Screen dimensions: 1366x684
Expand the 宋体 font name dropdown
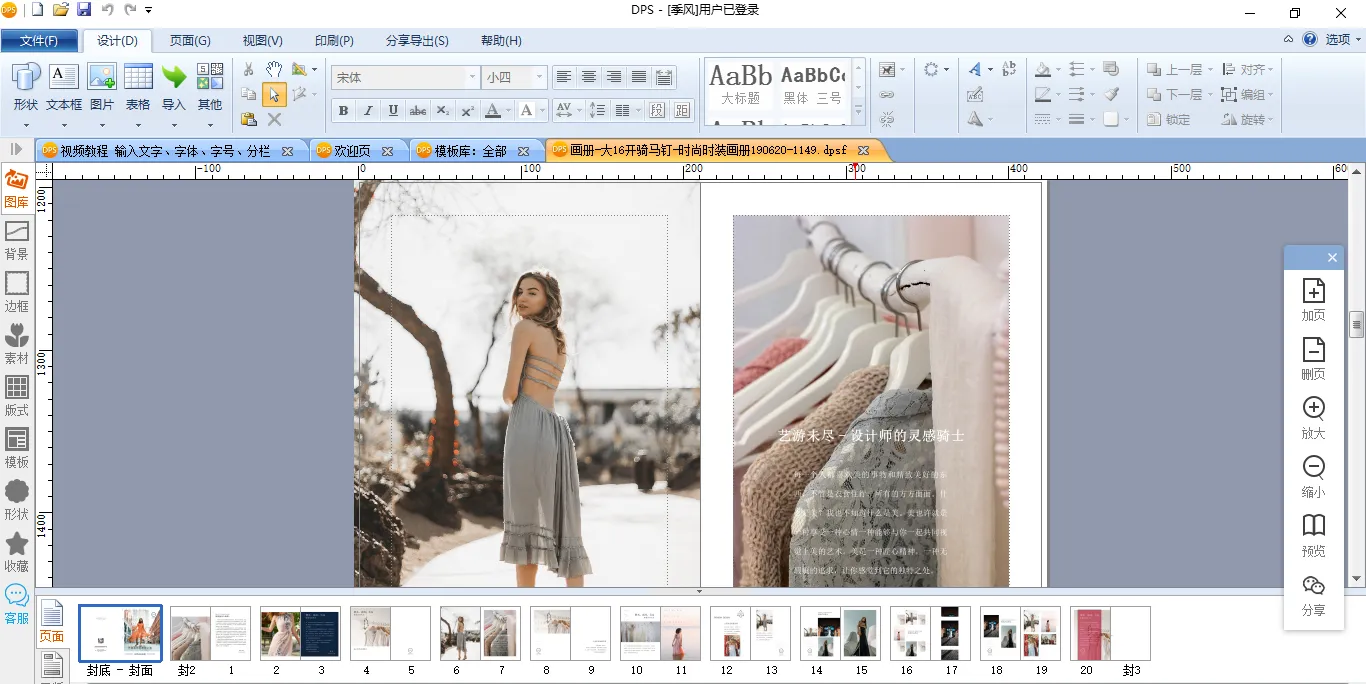pyautogui.click(x=472, y=77)
